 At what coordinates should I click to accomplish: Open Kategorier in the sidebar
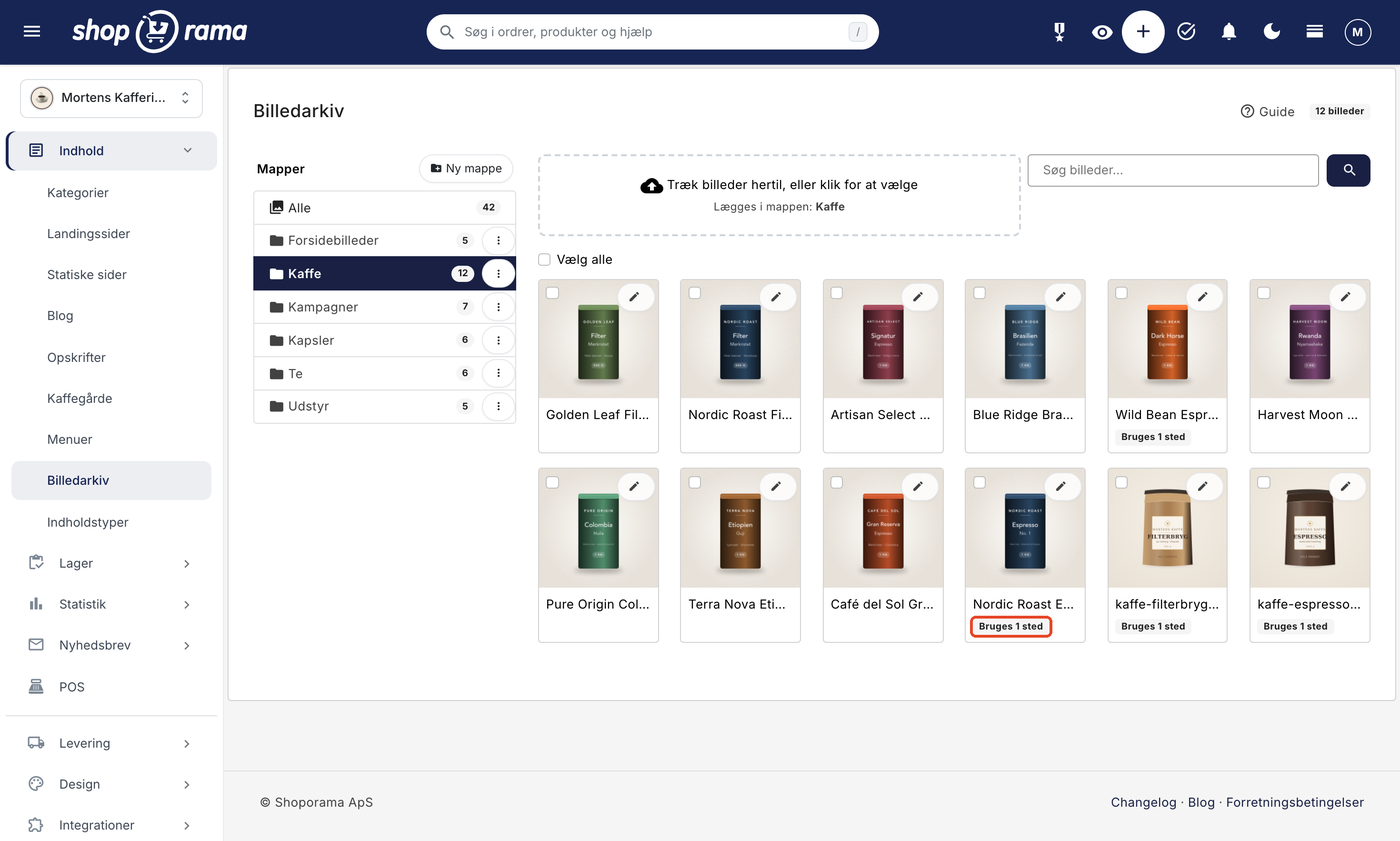coord(78,192)
